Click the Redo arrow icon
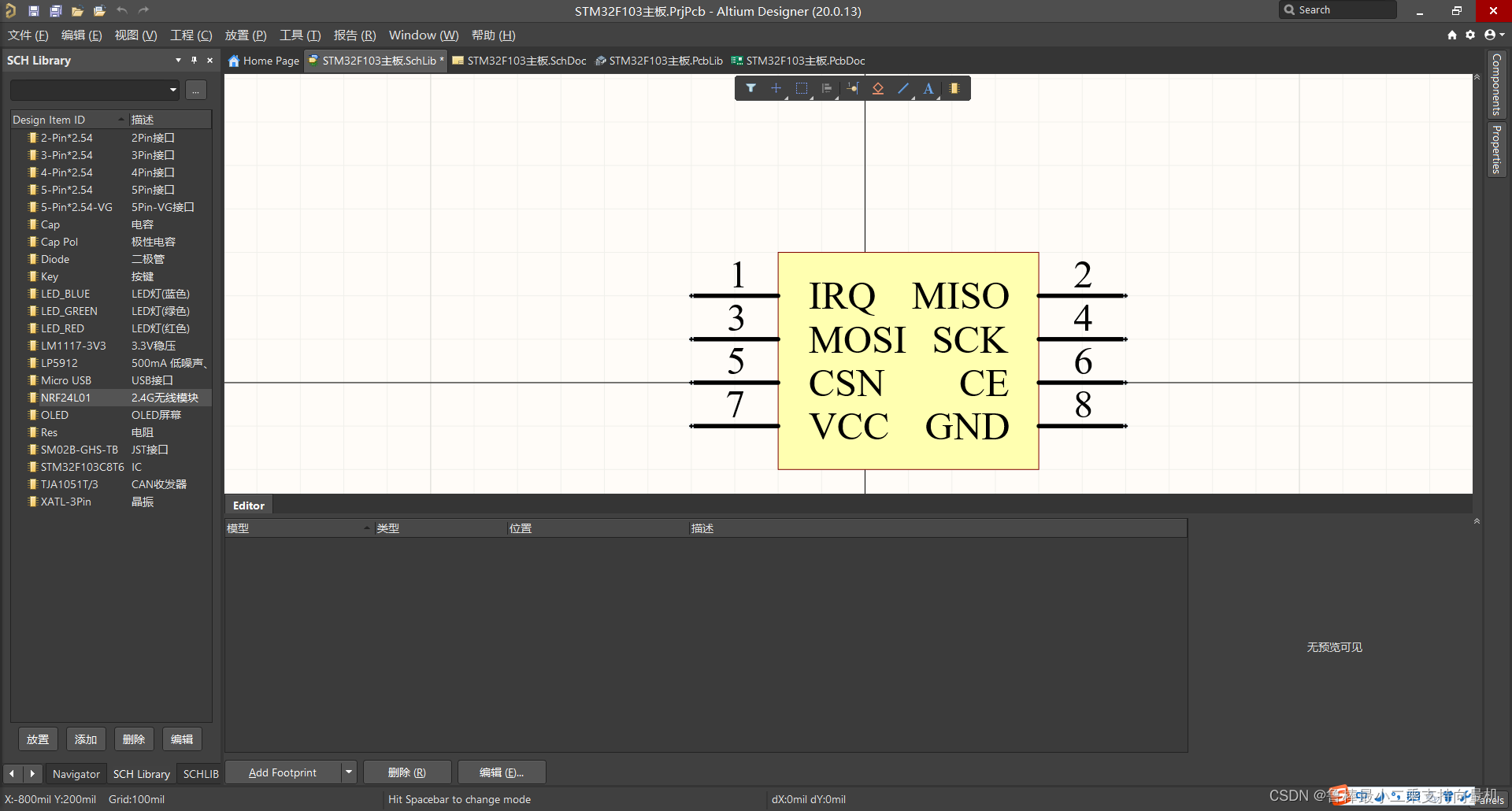This screenshot has height=811, width=1512. 143,10
